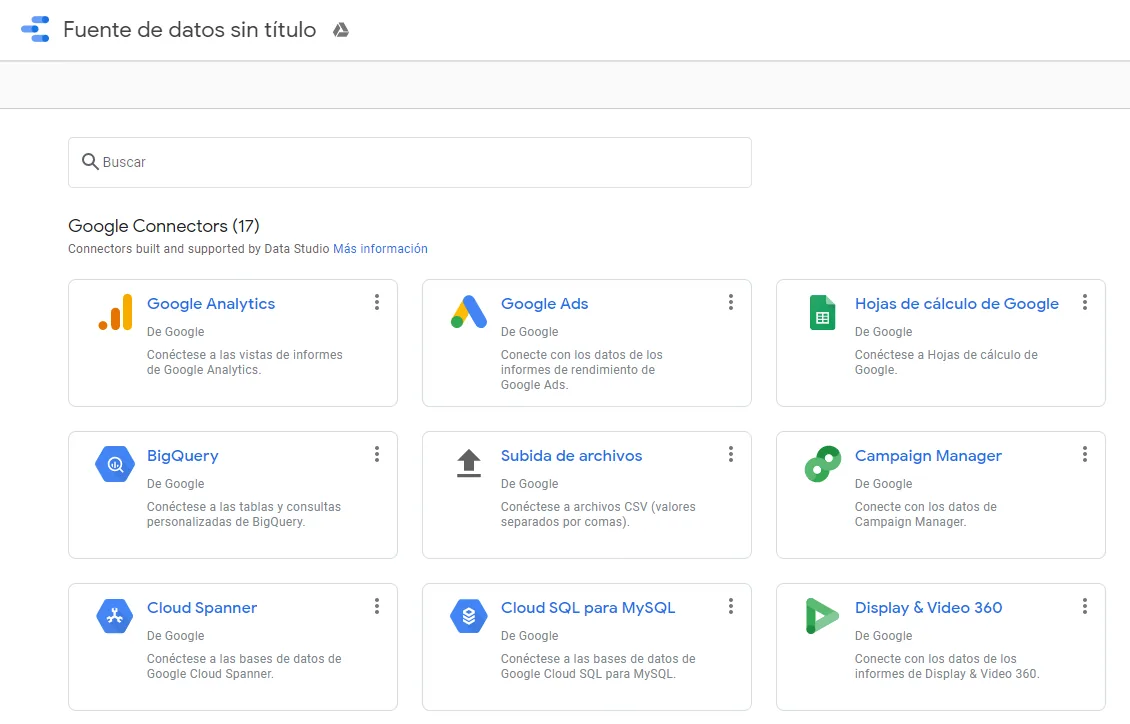Viewport: 1130px width, 724px height.
Task: Select the Display & Video 360 title
Action: (928, 608)
